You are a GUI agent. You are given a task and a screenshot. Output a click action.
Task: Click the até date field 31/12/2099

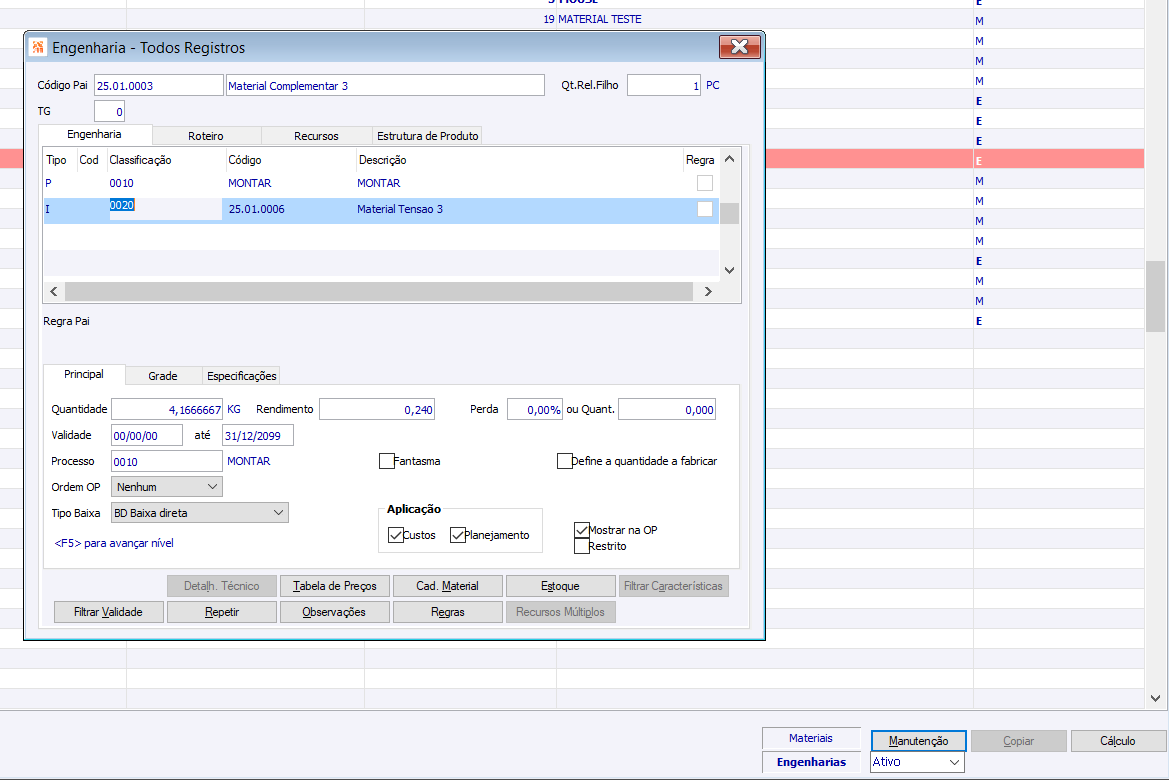(258, 435)
